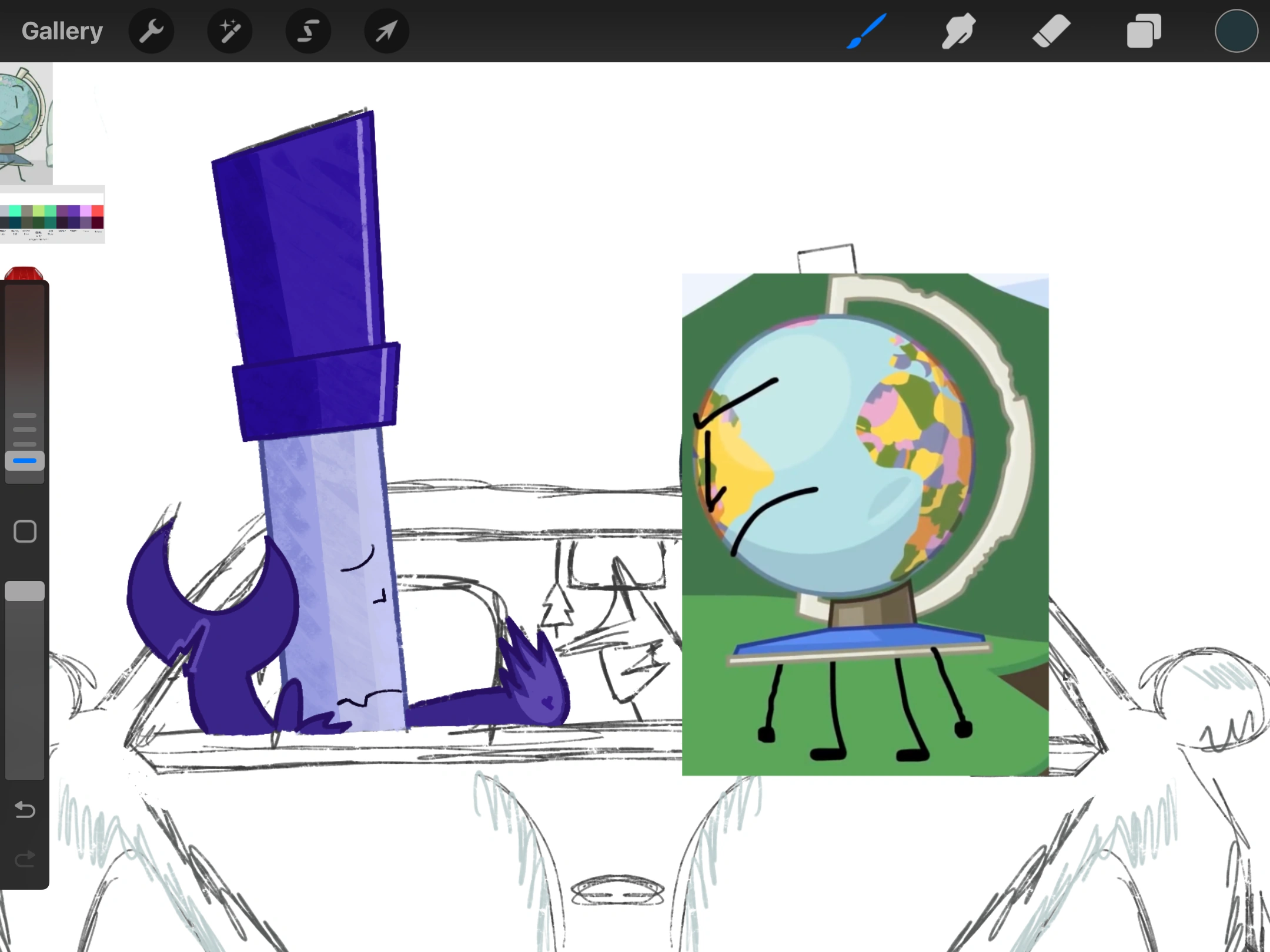Click the brush opacity slider handle
The image size is (1270, 952).
(25, 591)
